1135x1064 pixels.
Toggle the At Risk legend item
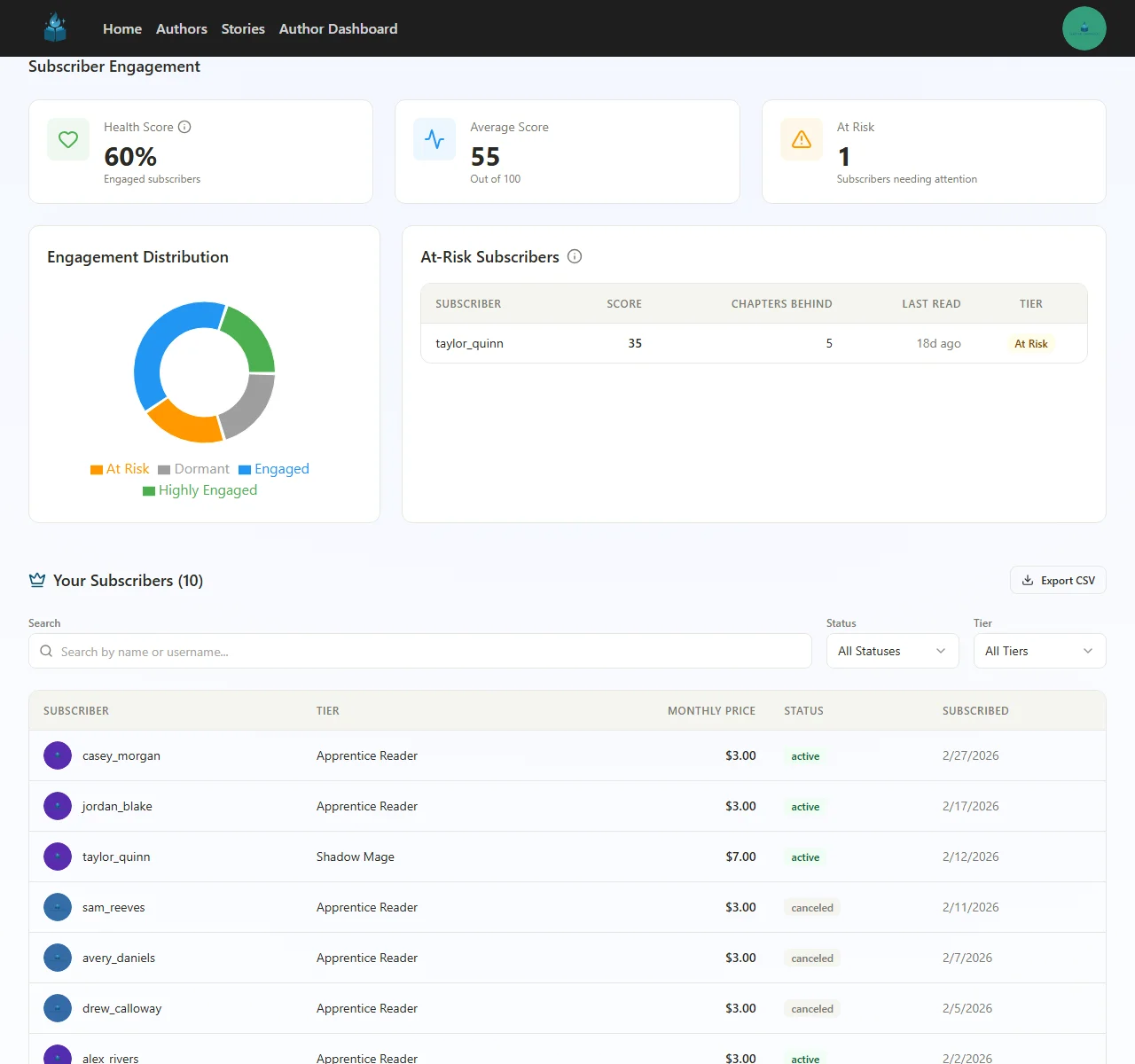(119, 468)
